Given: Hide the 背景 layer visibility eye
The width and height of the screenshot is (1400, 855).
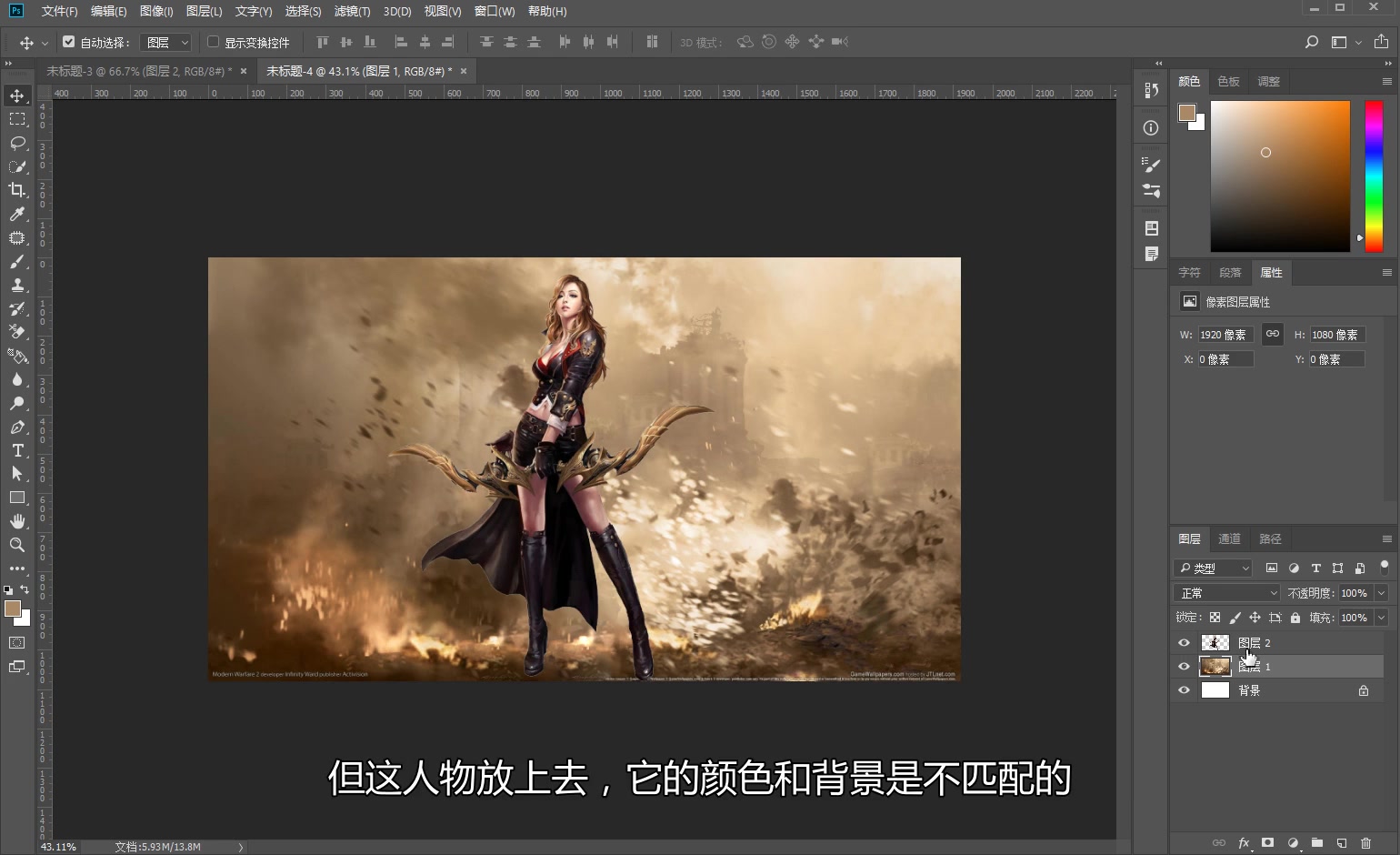Looking at the screenshot, I should 1184,690.
